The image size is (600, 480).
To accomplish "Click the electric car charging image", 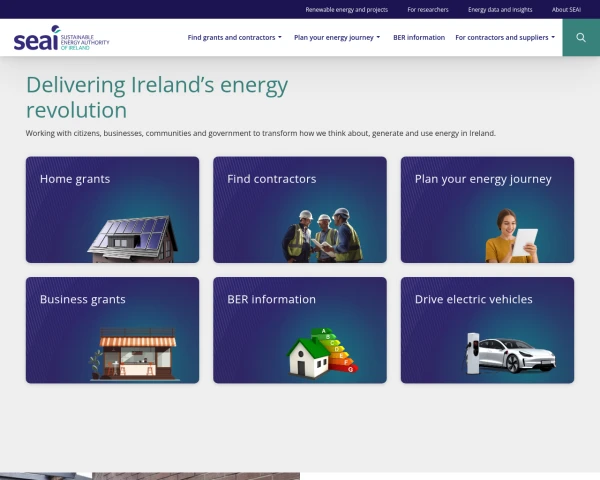I will click(510, 353).
